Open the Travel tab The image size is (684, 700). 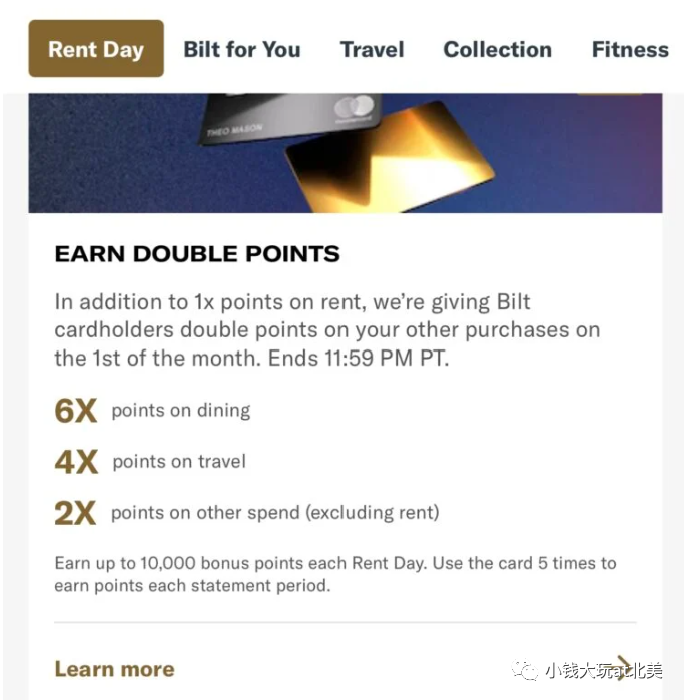click(372, 49)
